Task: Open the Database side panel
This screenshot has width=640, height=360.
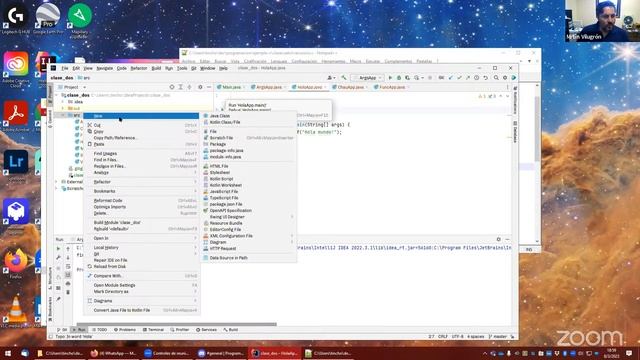Action: click(x=515, y=132)
